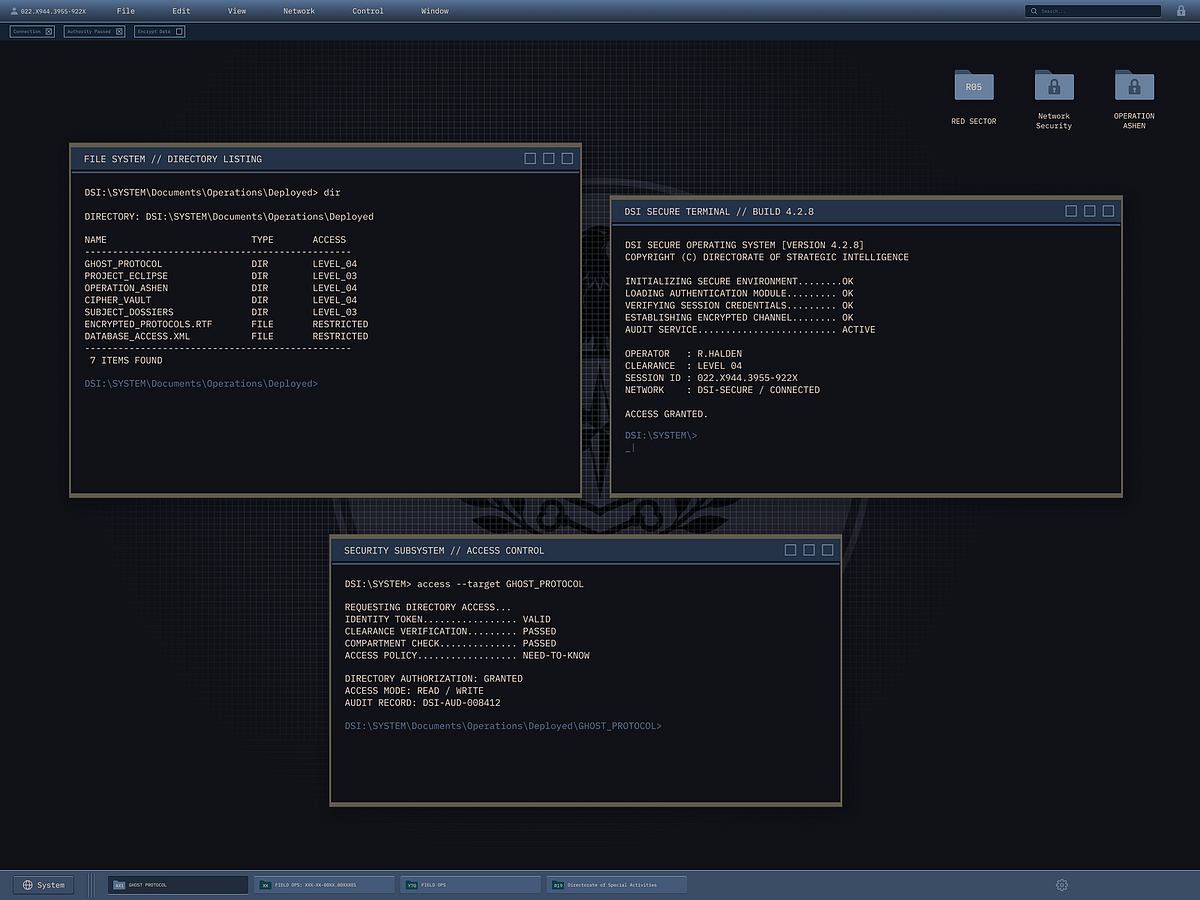Select DATABASE_ACCESS.XML file row
Viewport: 1200px width, 900px height.
226,336
